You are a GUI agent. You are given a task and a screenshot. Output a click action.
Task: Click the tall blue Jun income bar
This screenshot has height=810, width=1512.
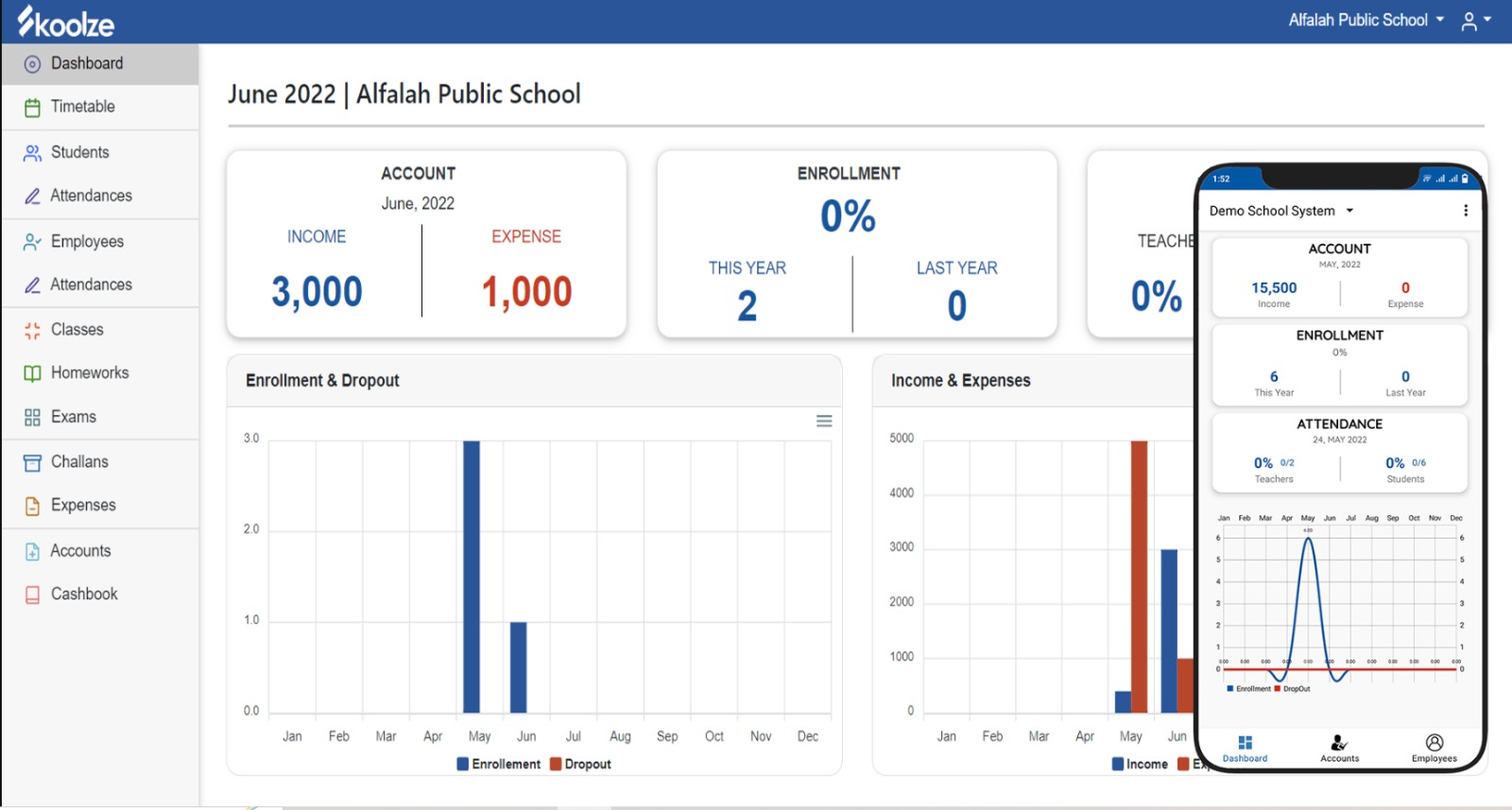point(1169,630)
